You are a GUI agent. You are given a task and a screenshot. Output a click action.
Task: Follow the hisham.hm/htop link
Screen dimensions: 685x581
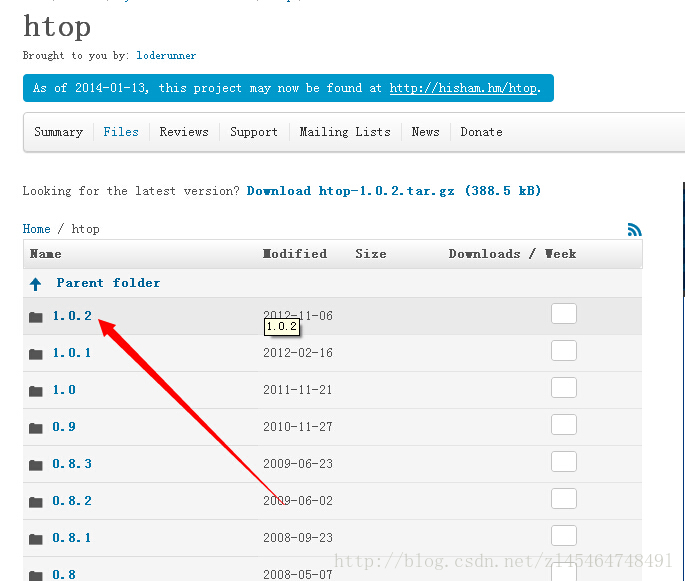(x=465, y=88)
